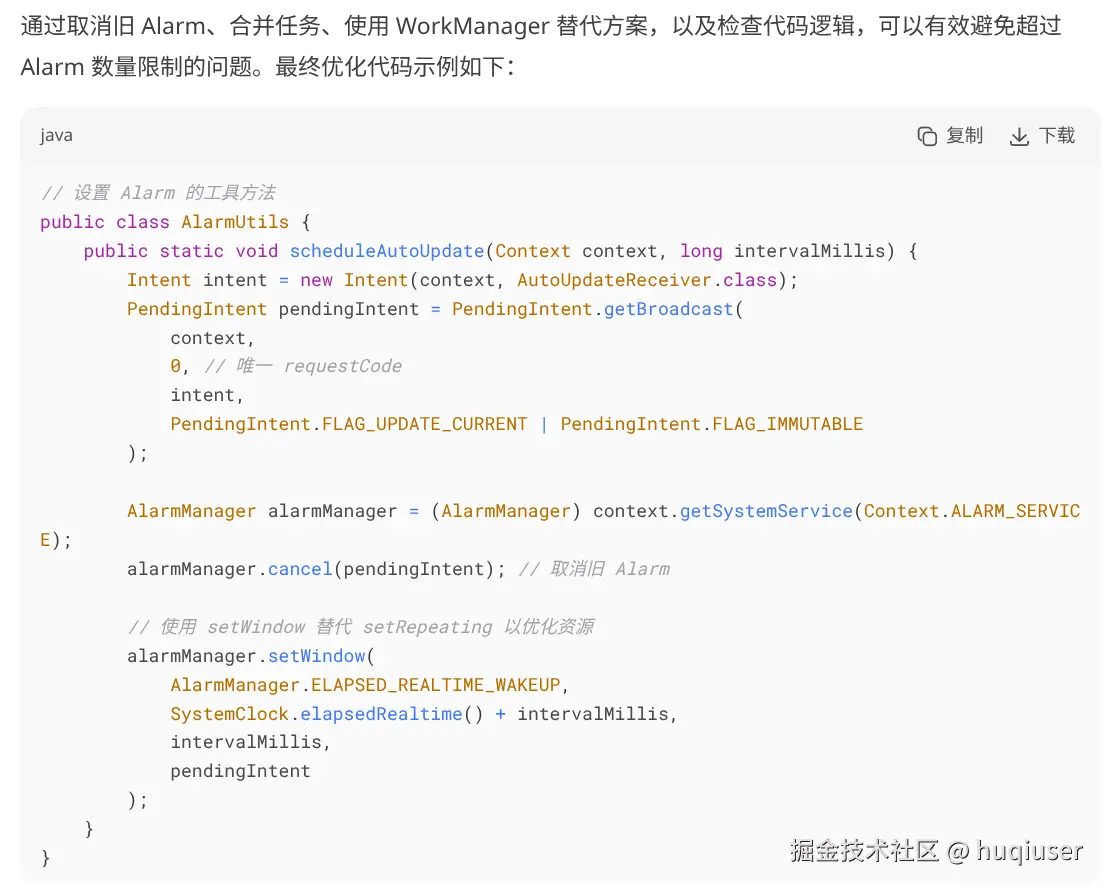The image size is (1107, 890).
Task: Click the alarmManager.setWindow call
Action: [246, 656]
